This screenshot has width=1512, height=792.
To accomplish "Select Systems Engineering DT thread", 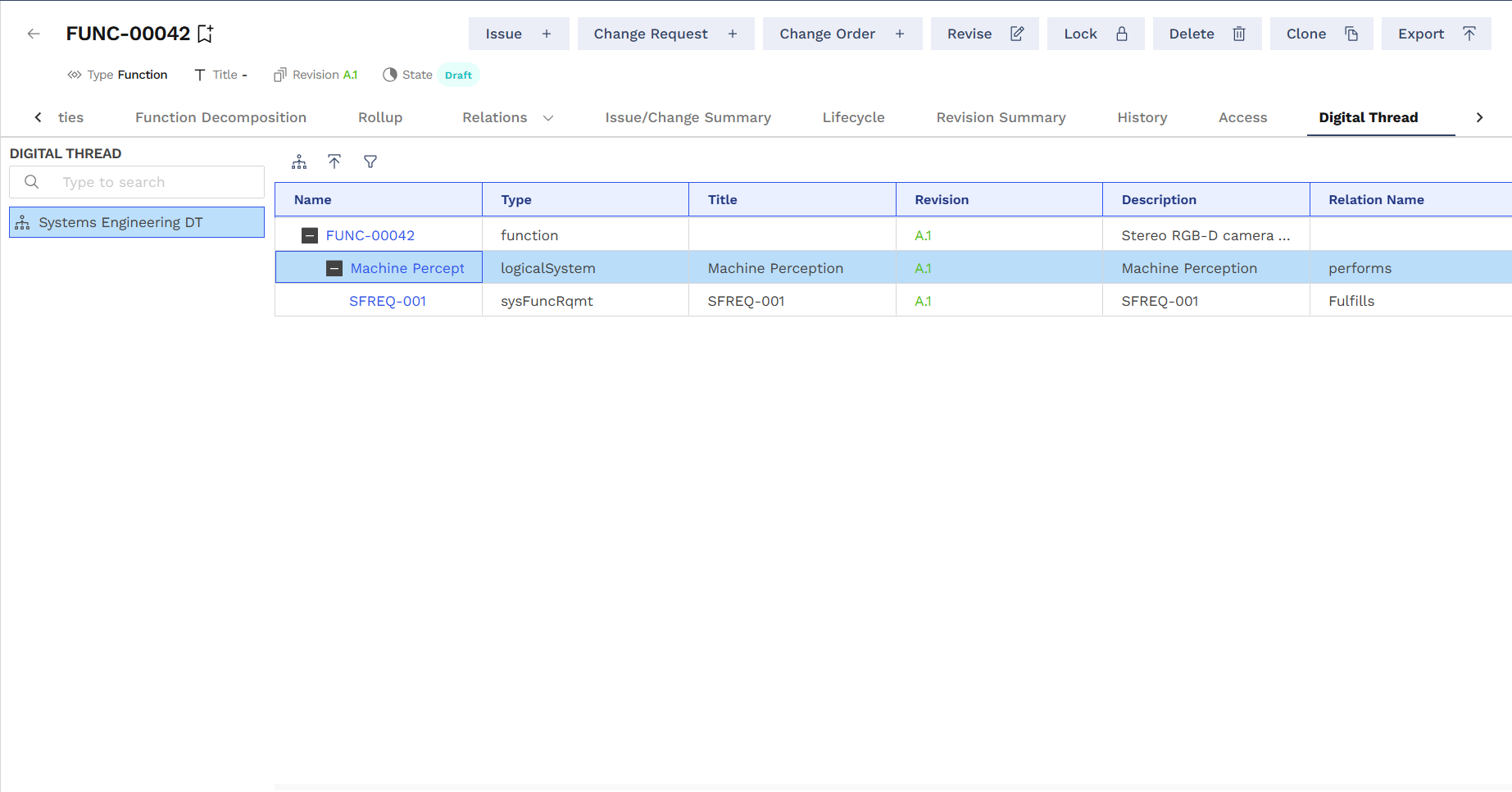I will click(x=137, y=222).
